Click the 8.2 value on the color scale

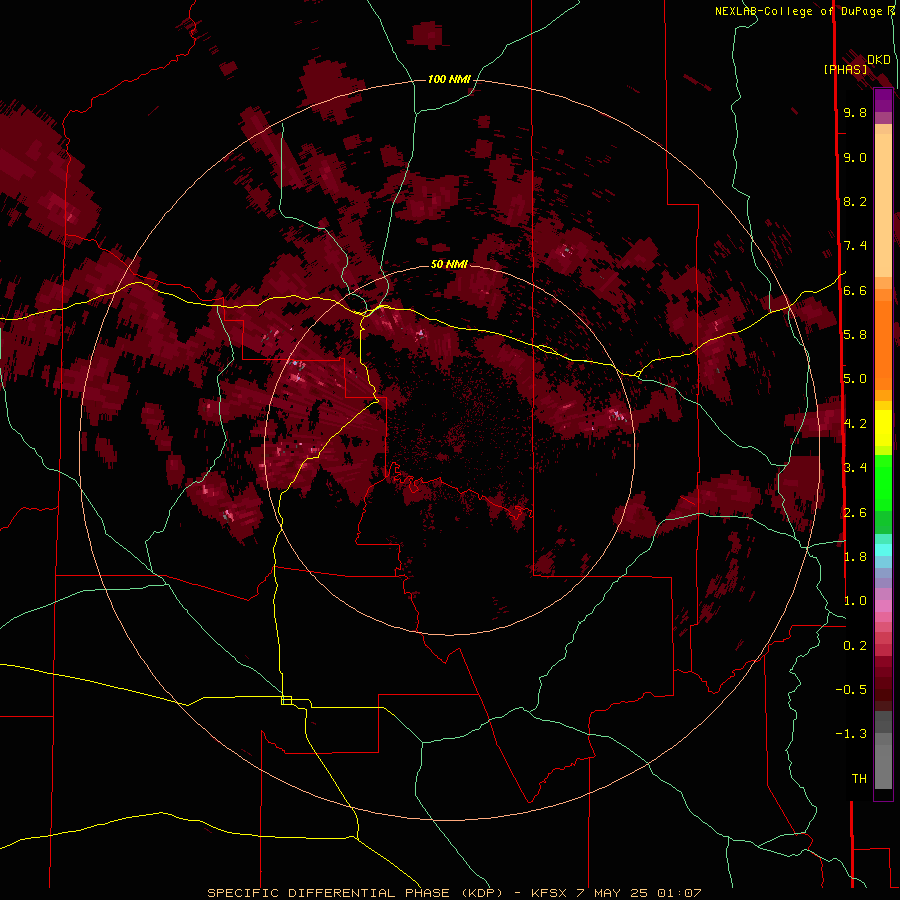point(855,201)
